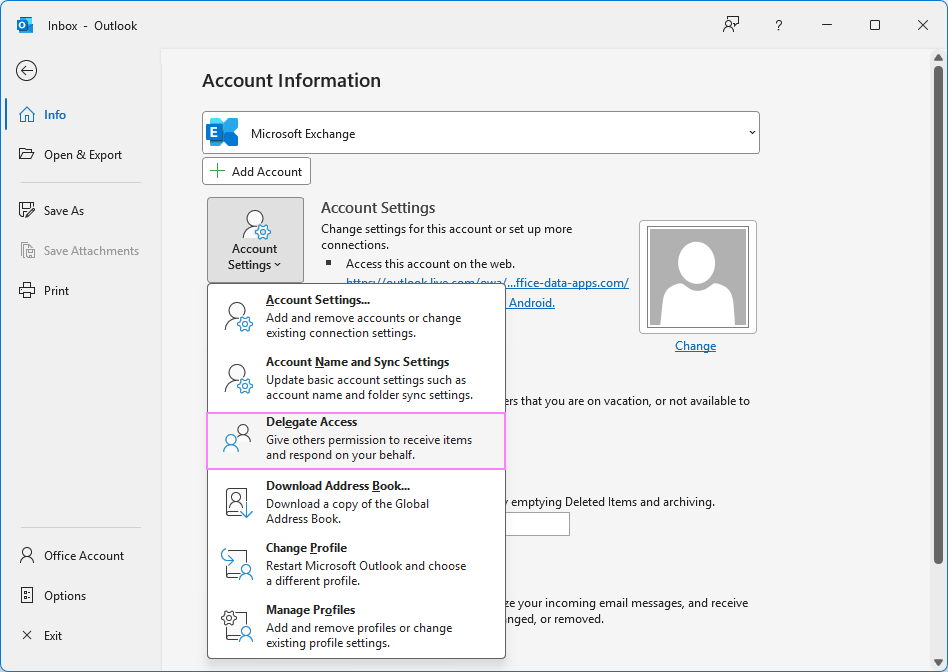Image resolution: width=948 pixels, height=672 pixels.
Task: Click the Open & Export folder icon
Action: [27, 154]
